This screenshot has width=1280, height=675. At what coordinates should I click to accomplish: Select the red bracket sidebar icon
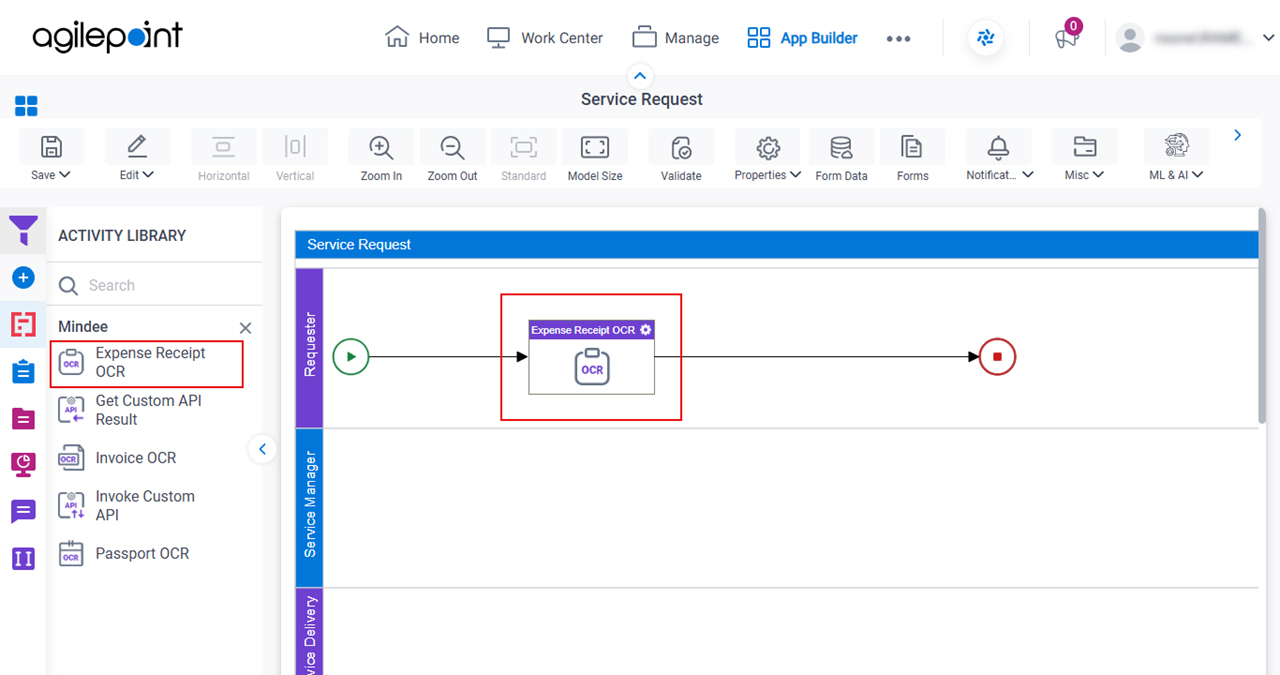[x=23, y=324]
